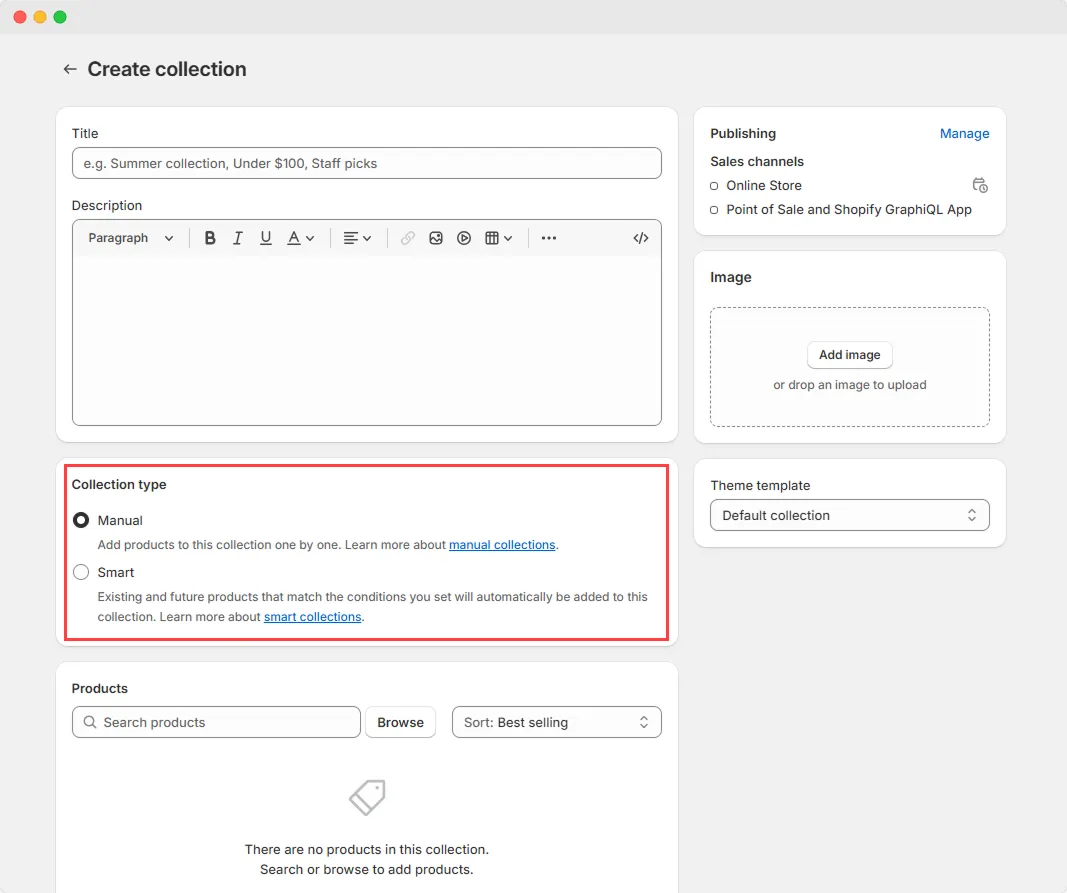Open the text alignment dropdown
The width and height of the screenshot is (1067, 893).
point(357,237)
